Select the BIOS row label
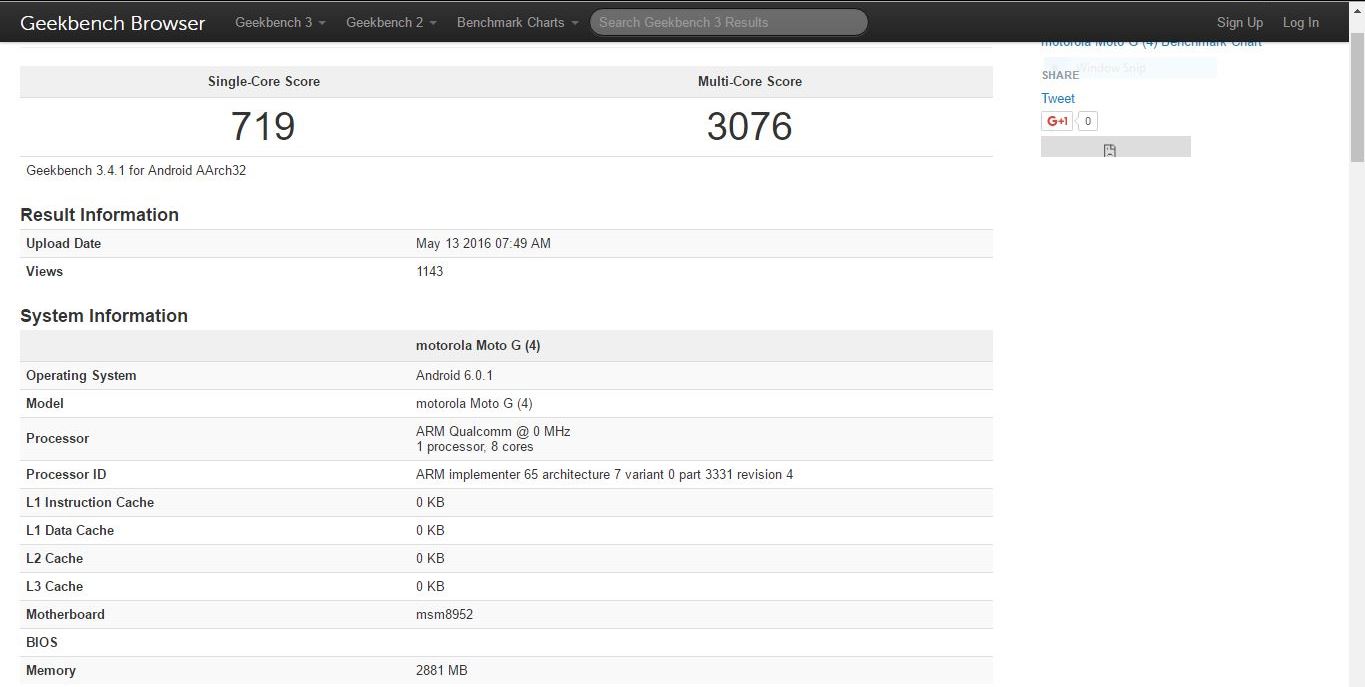The width and height of the screenshot is (1365, 687). [x=42, y=642]
